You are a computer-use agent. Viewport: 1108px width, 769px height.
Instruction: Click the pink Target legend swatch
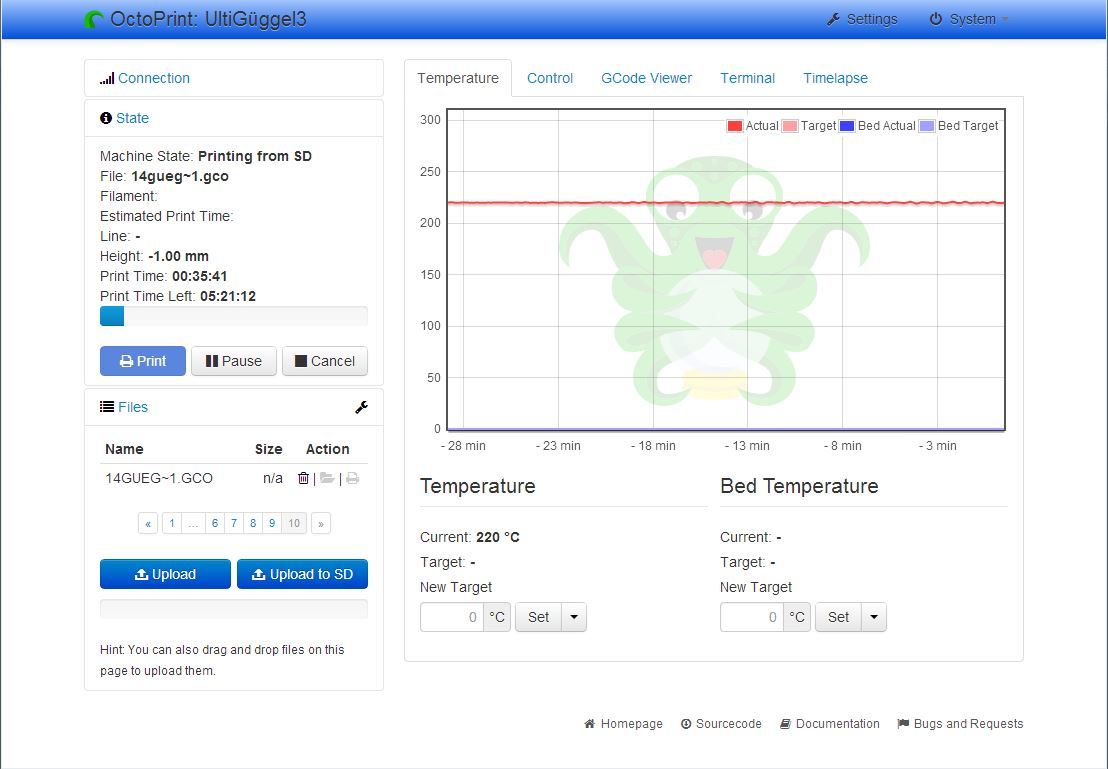point(790,126)
